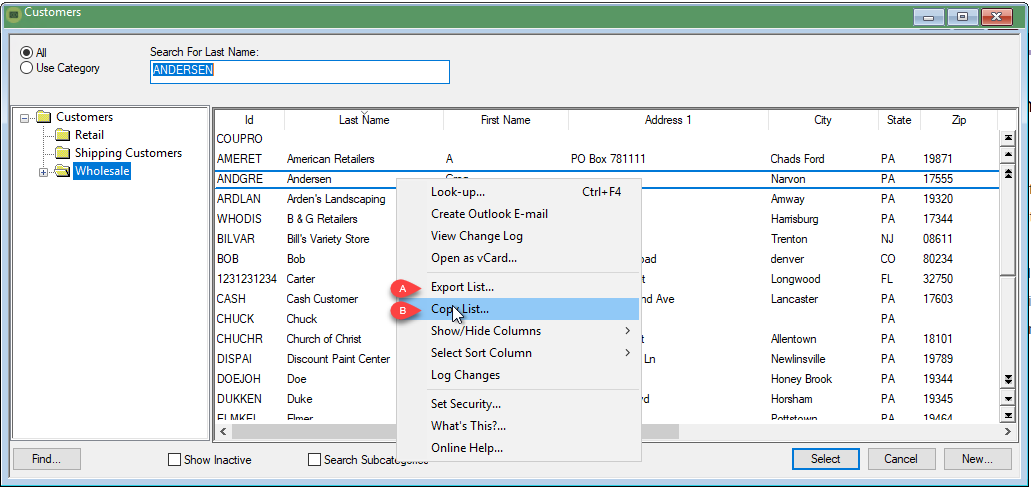Click the page-up double arrow button
Viewport: 1031px width, 488px height.
pos(1007,173)
